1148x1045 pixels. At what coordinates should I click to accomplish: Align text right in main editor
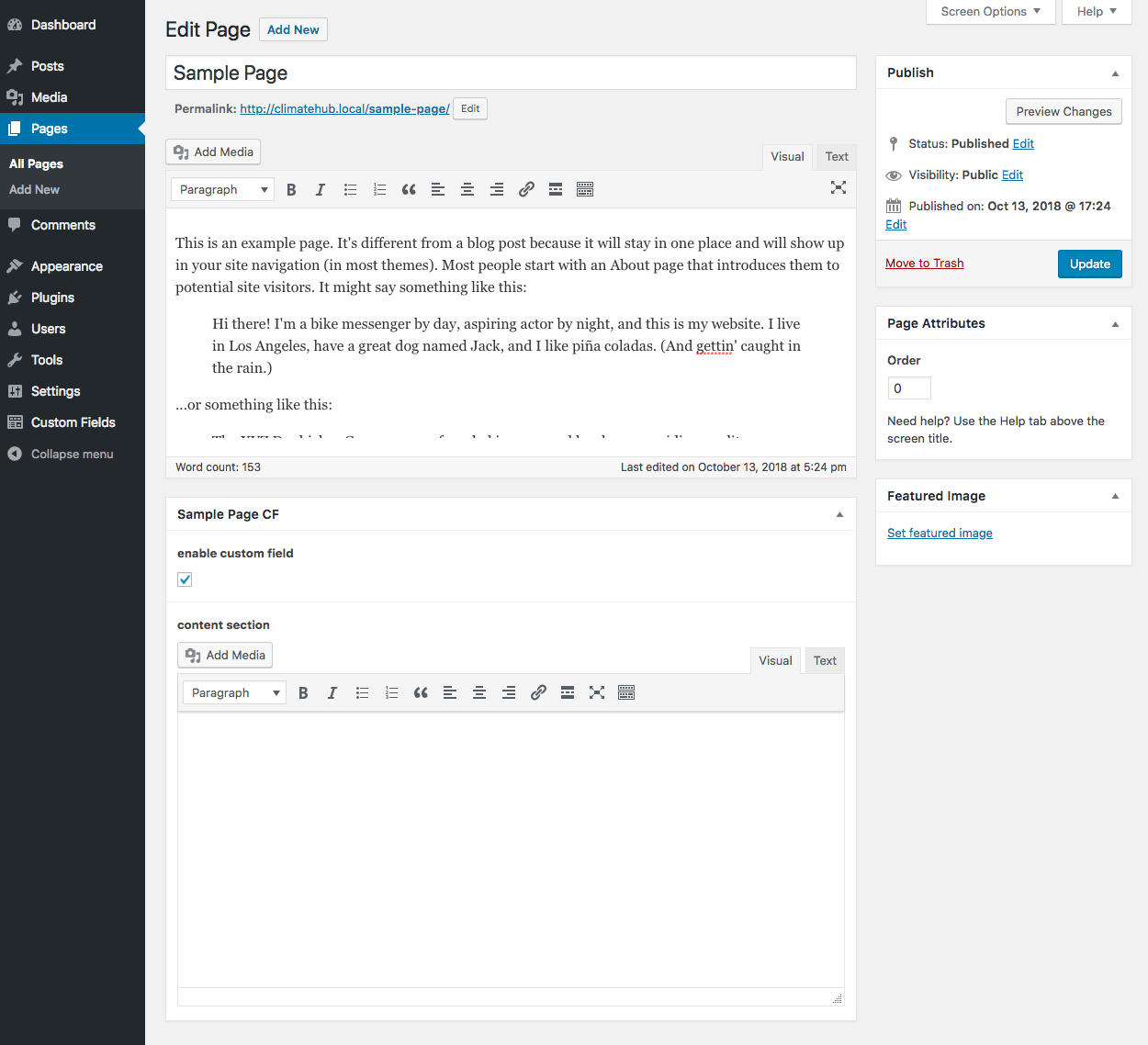[x=497, y=189]
